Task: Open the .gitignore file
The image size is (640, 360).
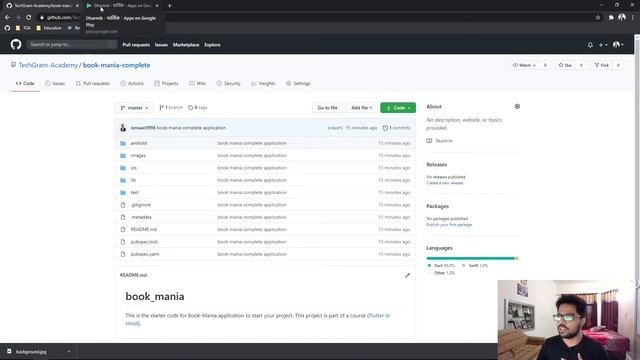Action: coord(141,205)
